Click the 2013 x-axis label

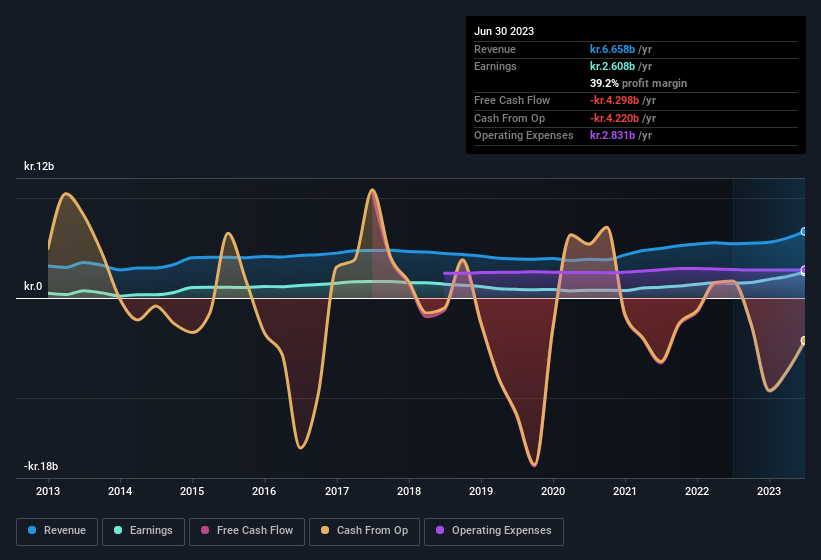[x=48, y=491]
